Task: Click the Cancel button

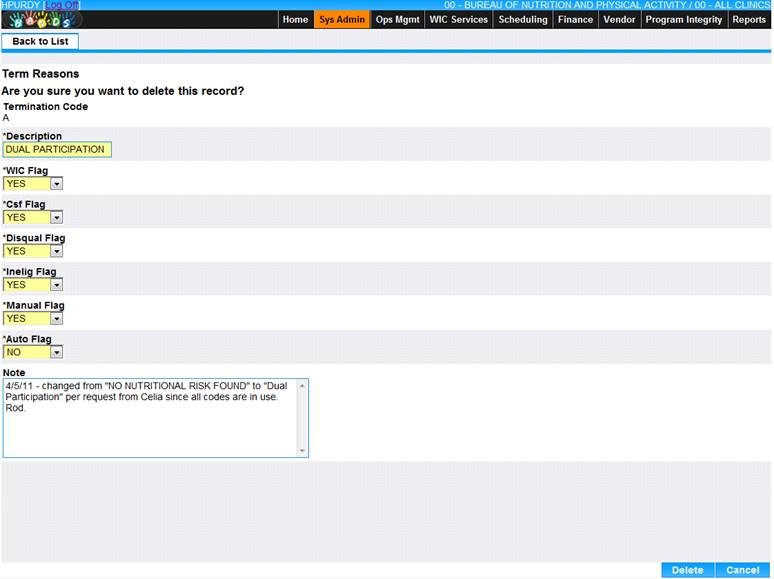Action: pyautogui.click(x=742, y=570)
